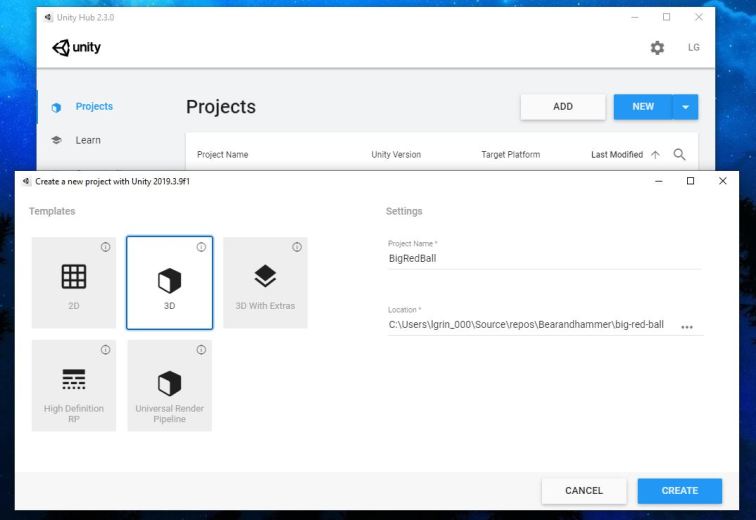Minimize the Unity Hub window
756x520 pixels.
pyautogui.click(x=634, y=17)
